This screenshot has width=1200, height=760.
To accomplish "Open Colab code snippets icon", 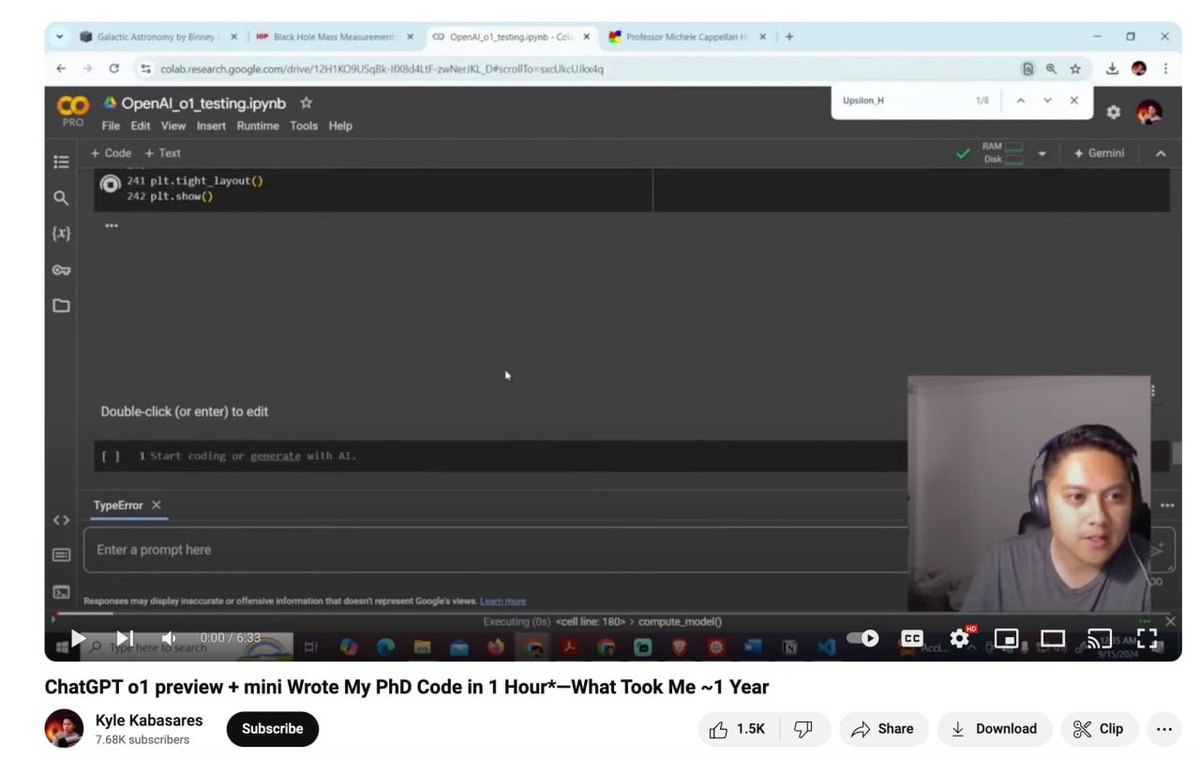I will (61, 520).
